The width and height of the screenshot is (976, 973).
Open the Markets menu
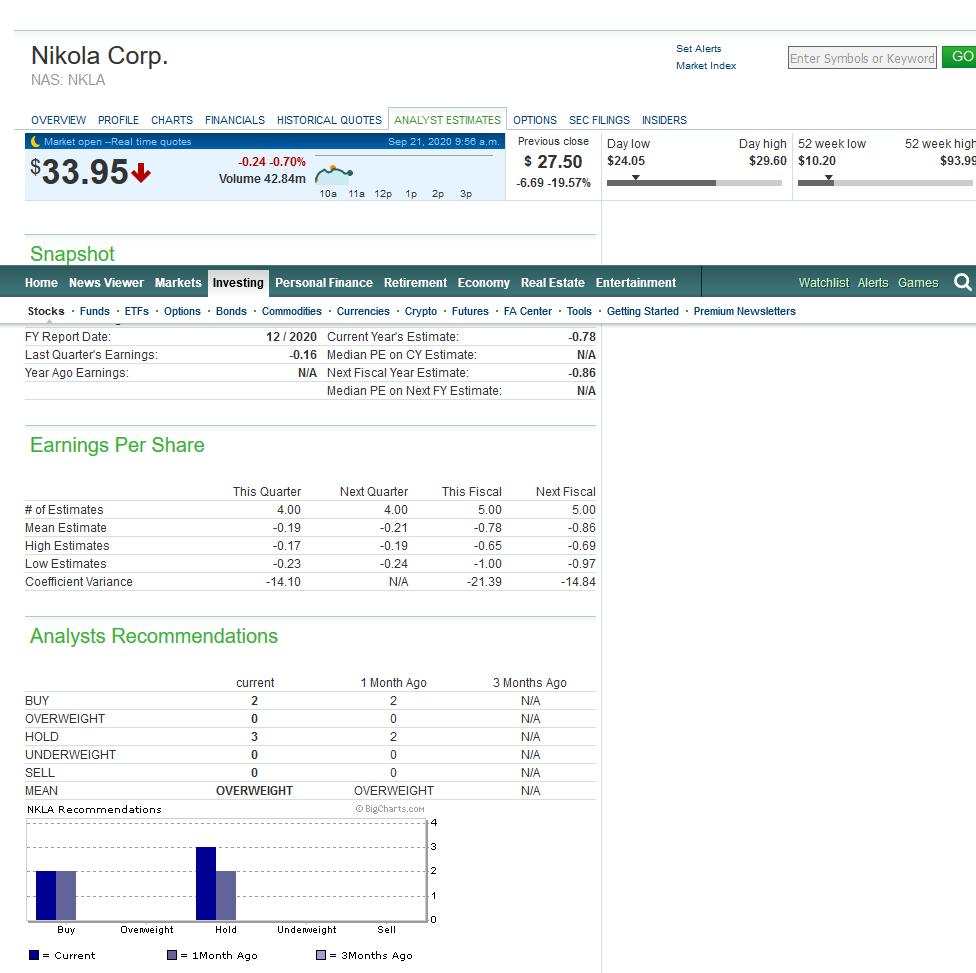pos(178,283)
